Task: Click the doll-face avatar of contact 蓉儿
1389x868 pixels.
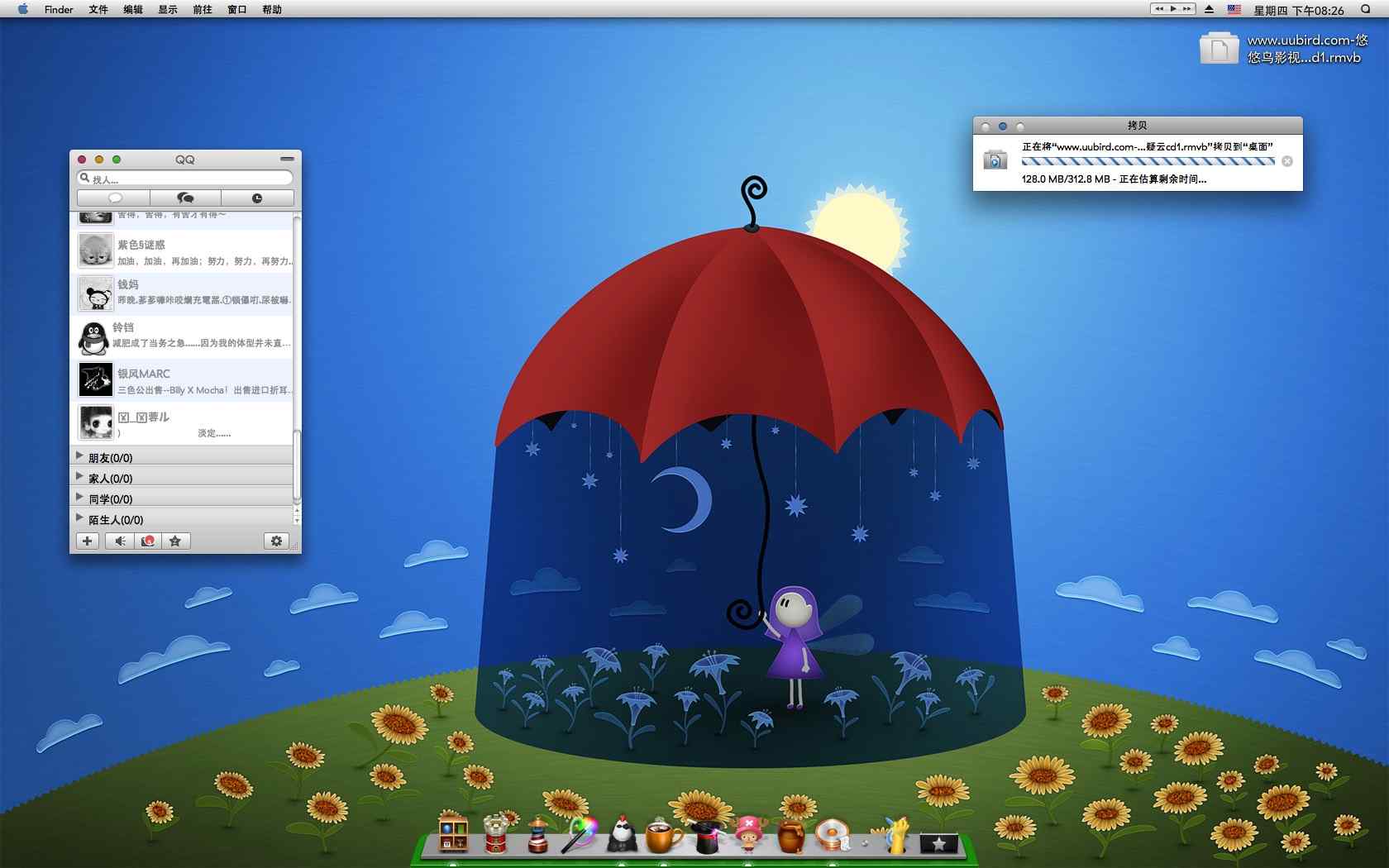Action: coord(96,422)
